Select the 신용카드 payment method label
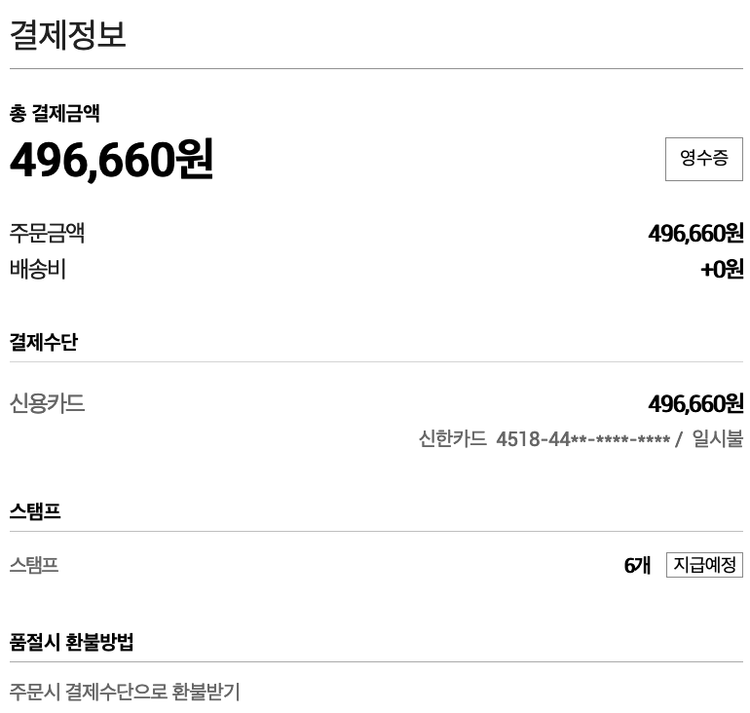Screen dimensions: 750x713 pyautogui.click(x=47, y=404)
